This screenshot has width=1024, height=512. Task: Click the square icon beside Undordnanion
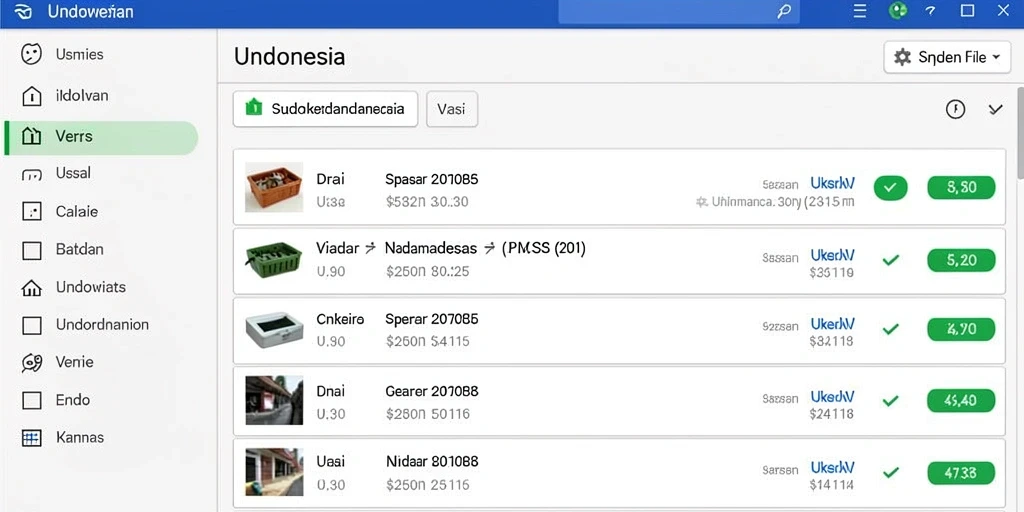31,325
